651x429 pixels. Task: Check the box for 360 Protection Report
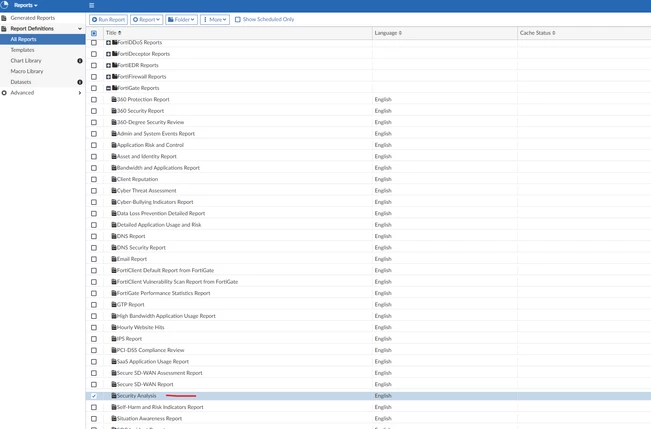click(94, 100)
